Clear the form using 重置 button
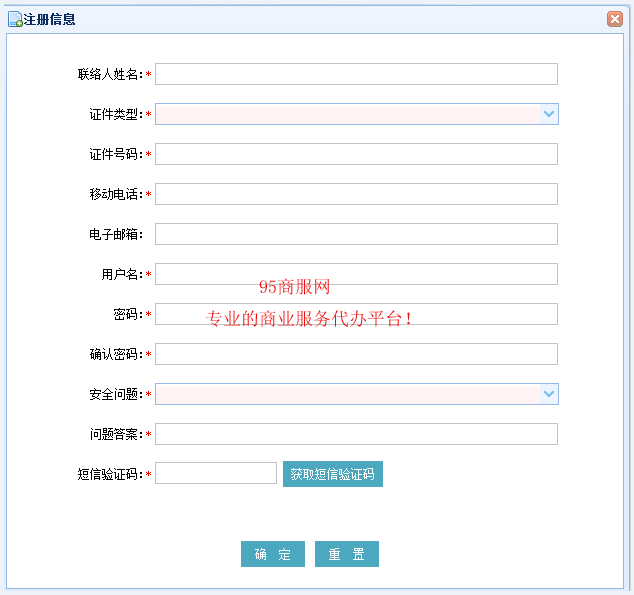 coord(347,555)
